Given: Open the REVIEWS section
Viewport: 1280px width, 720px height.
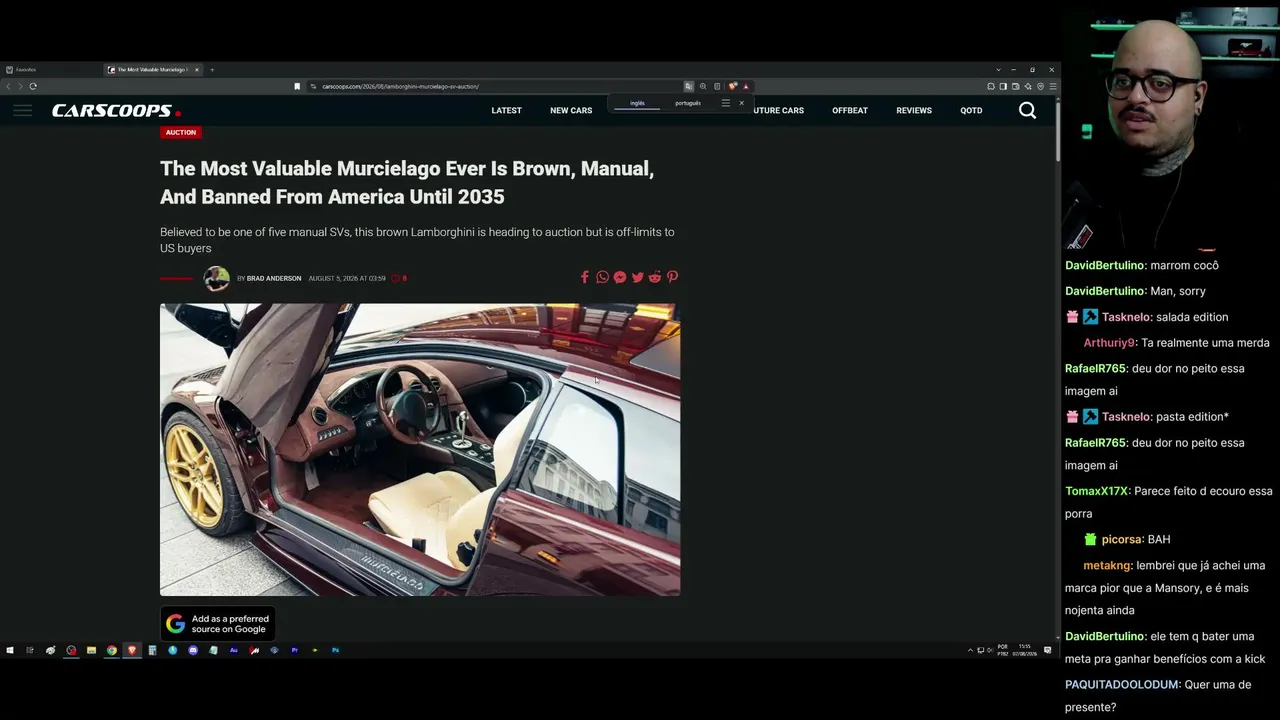Looking at the screenshot, I should pyautogui.click(x=914, y=110).
